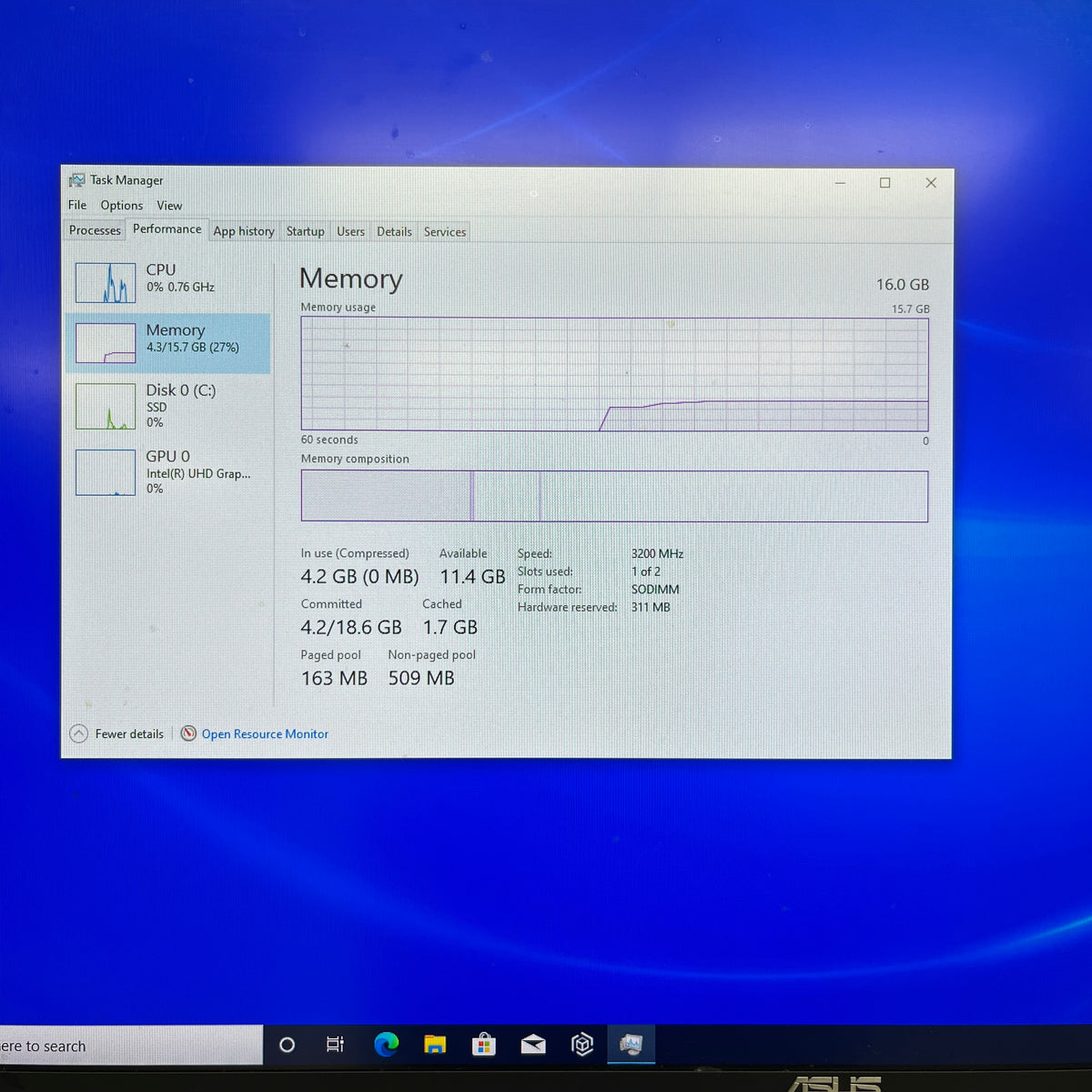
Task: Switch to the App history tab
Action: tap(244, 231)
